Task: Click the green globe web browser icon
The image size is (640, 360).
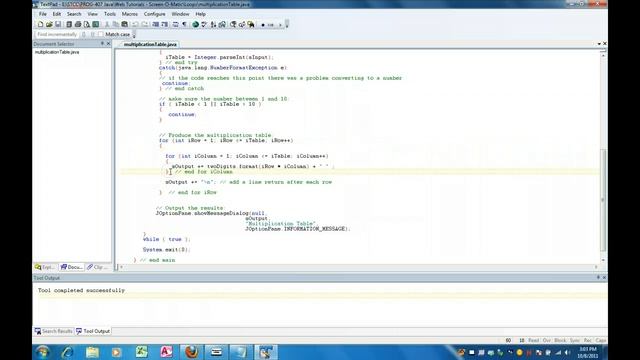Action: click(x=196, y=24)
